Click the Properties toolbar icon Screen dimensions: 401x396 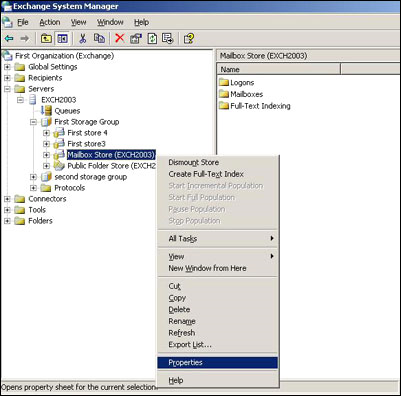136,39
